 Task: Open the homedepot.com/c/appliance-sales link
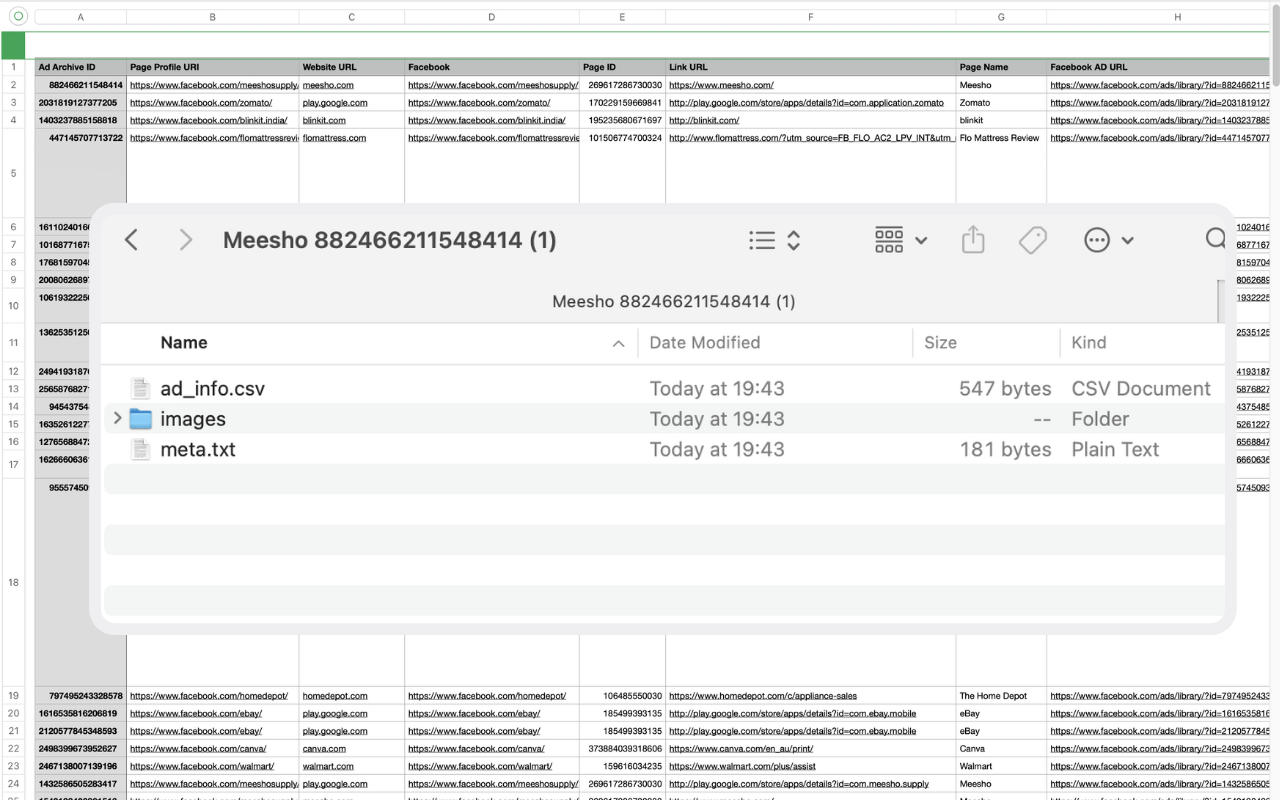[762, 696]
